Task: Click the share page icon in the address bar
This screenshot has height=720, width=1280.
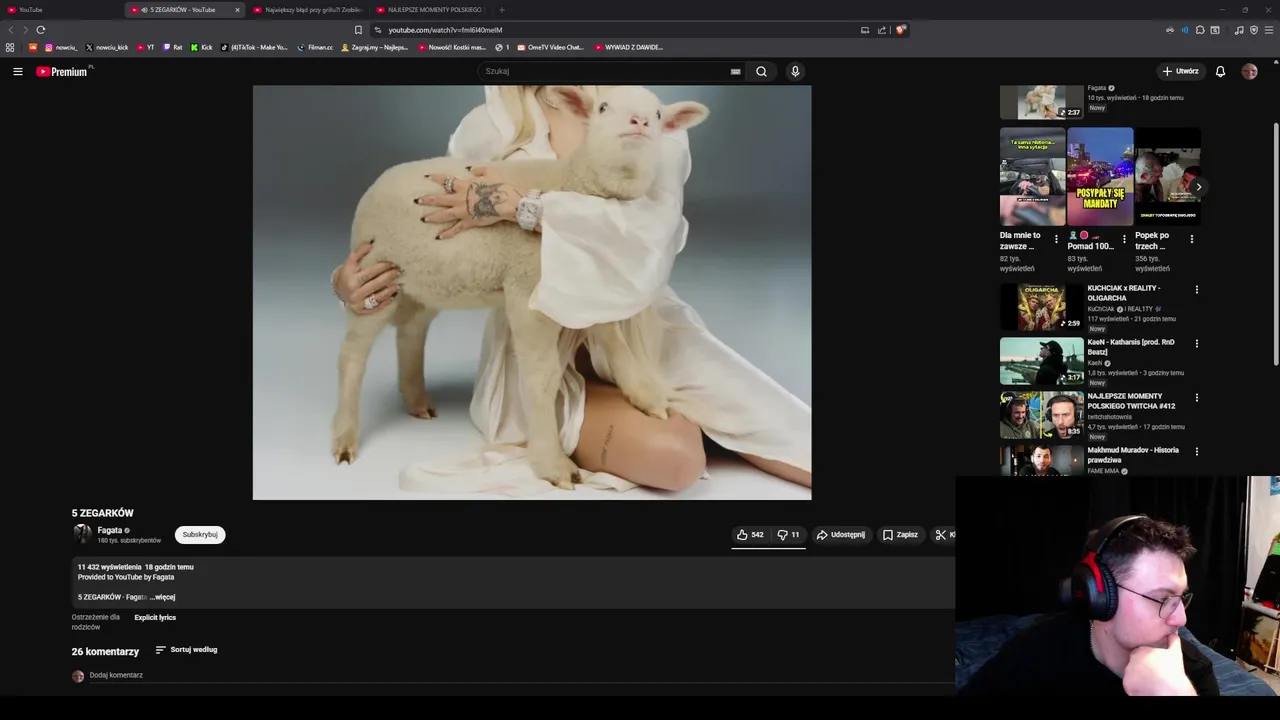Action: click(x=882, y=30)
